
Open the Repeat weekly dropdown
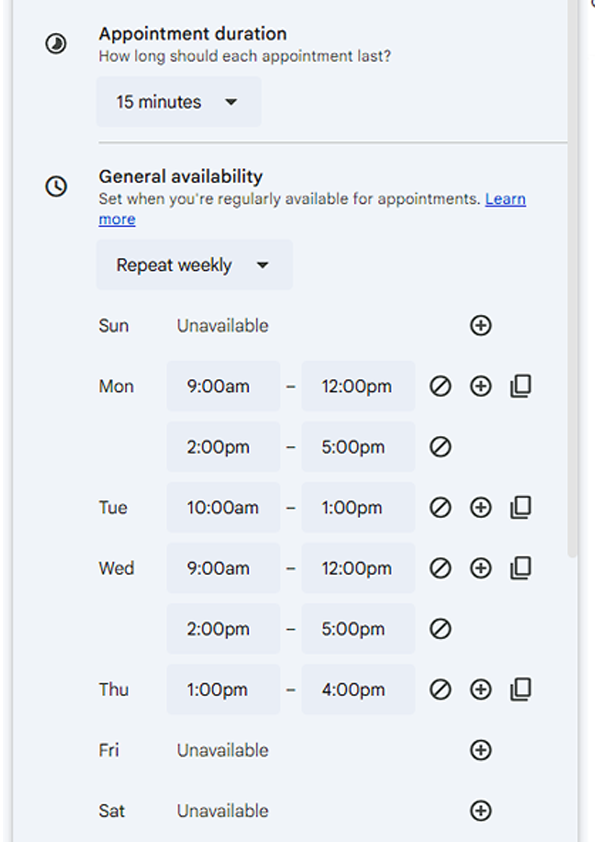click(x=194, y=265)
